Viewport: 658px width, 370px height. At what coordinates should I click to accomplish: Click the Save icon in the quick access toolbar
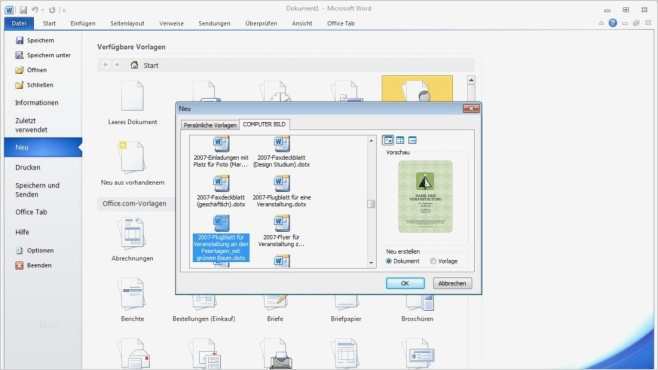24,10
